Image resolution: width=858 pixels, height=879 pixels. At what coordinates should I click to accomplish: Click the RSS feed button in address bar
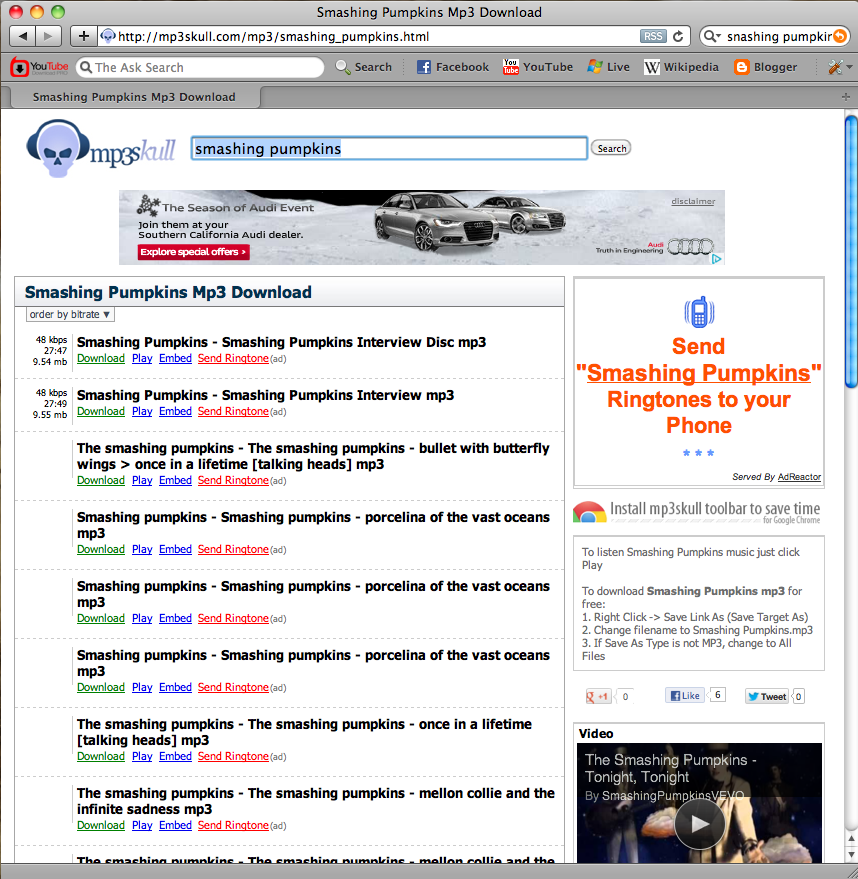(653, 36)
